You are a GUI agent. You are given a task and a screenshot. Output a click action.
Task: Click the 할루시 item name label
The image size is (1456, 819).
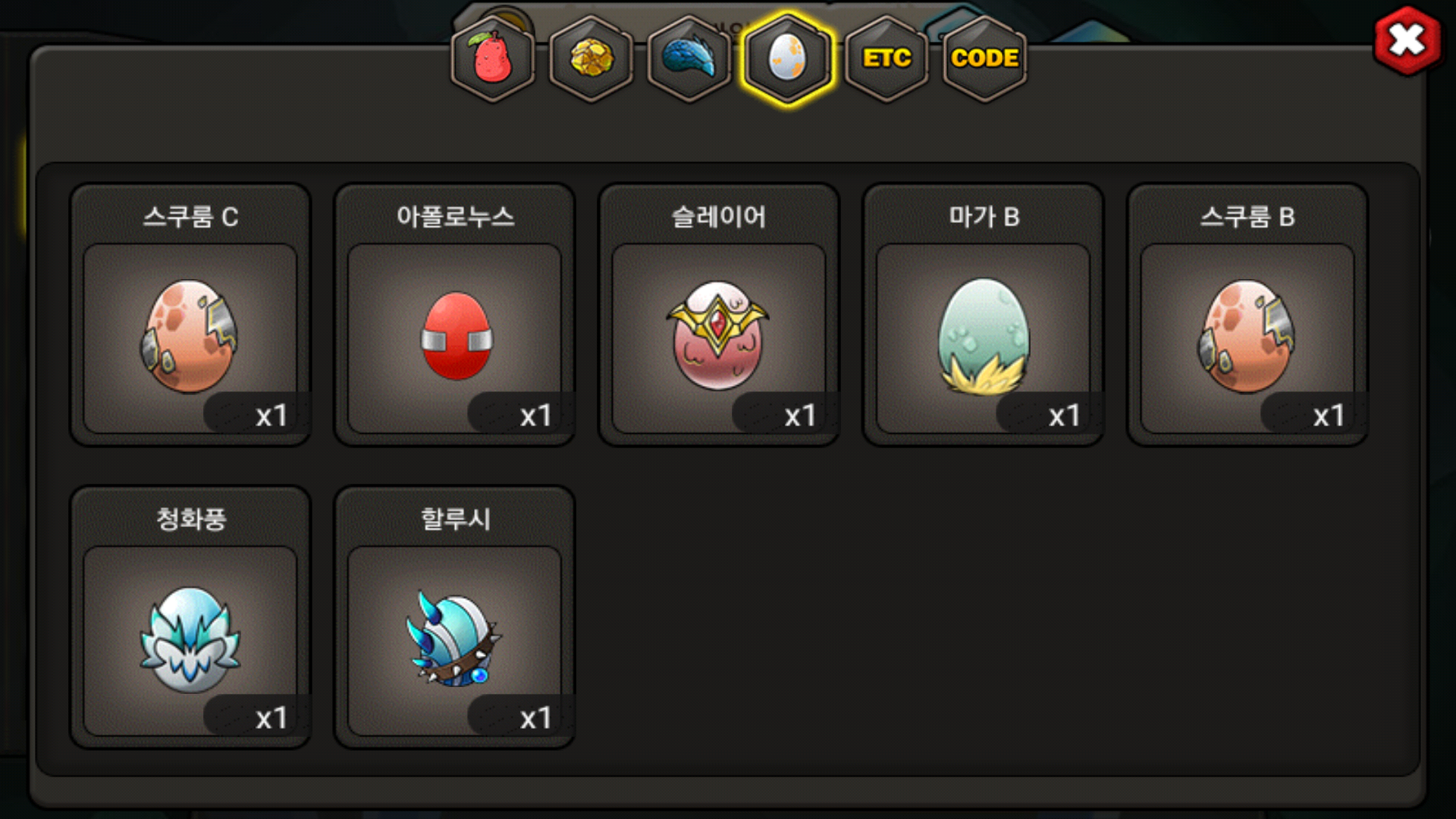(455, 519)
